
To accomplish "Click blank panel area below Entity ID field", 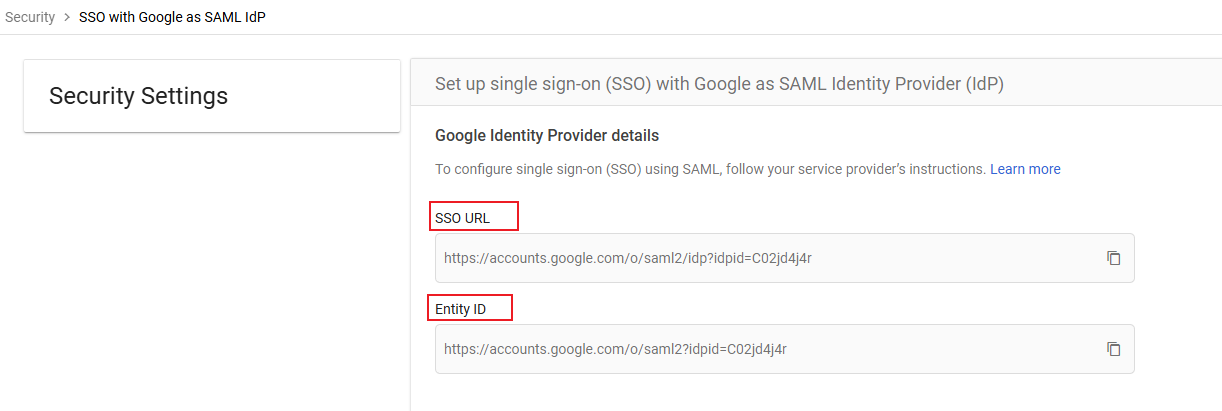I will 780,393.
